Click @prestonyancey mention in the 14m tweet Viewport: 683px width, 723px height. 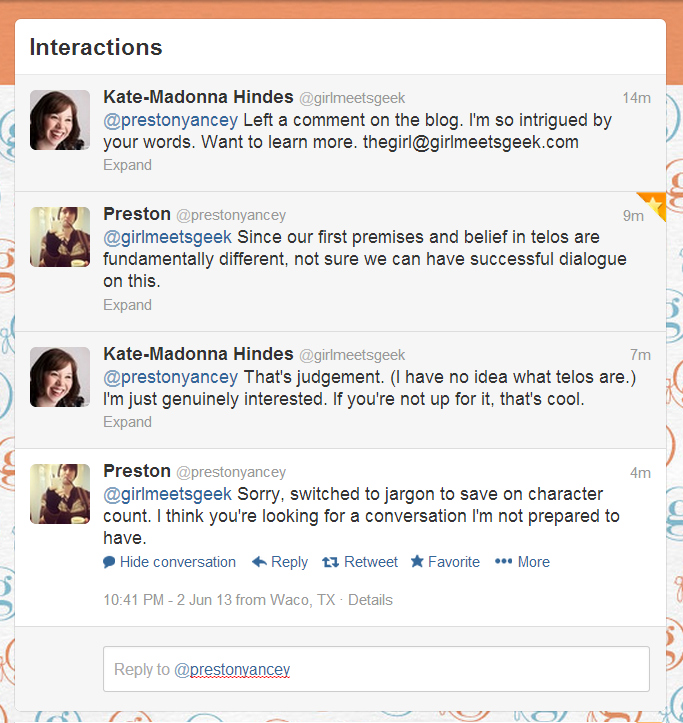coord(171,120)
